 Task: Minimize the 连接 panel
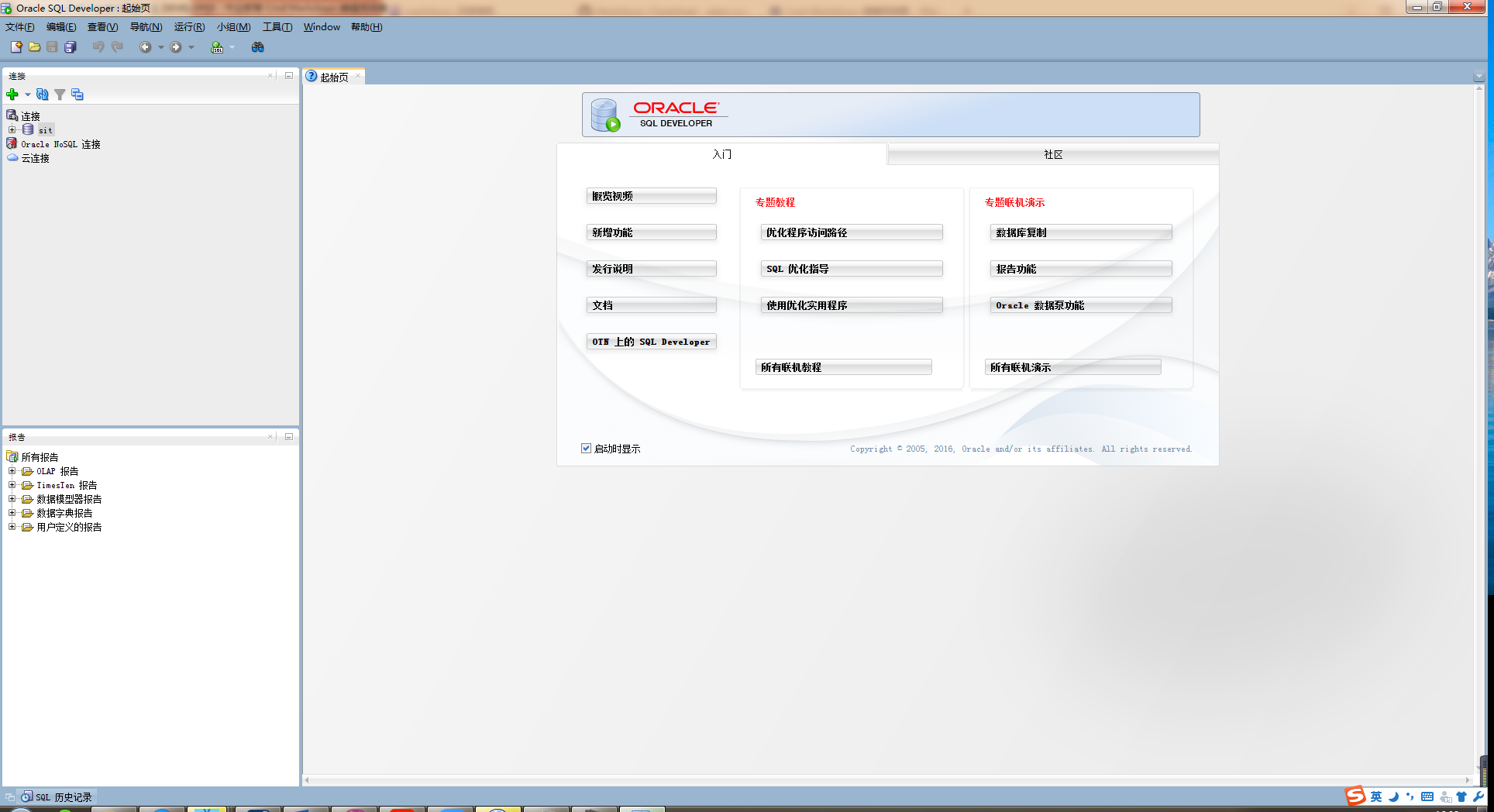point(289,75)
